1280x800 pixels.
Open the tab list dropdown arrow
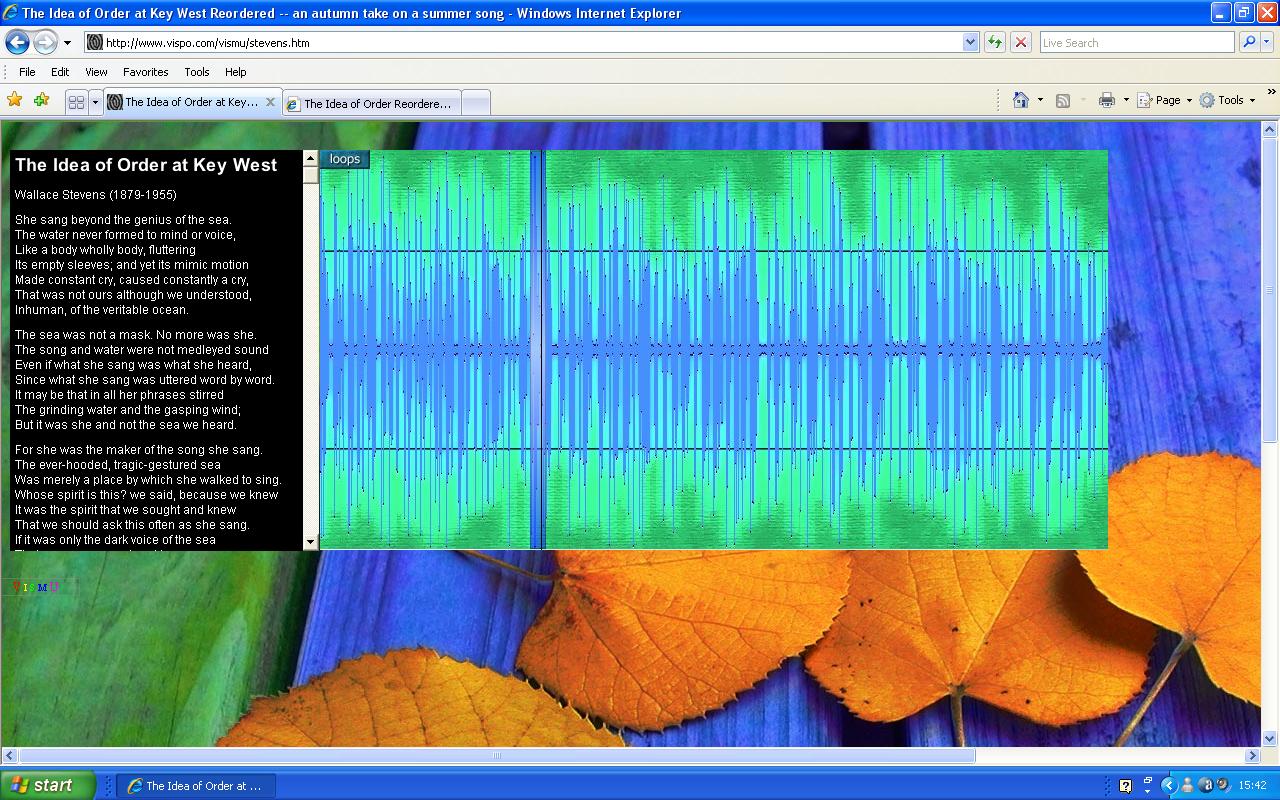point(95,102)
